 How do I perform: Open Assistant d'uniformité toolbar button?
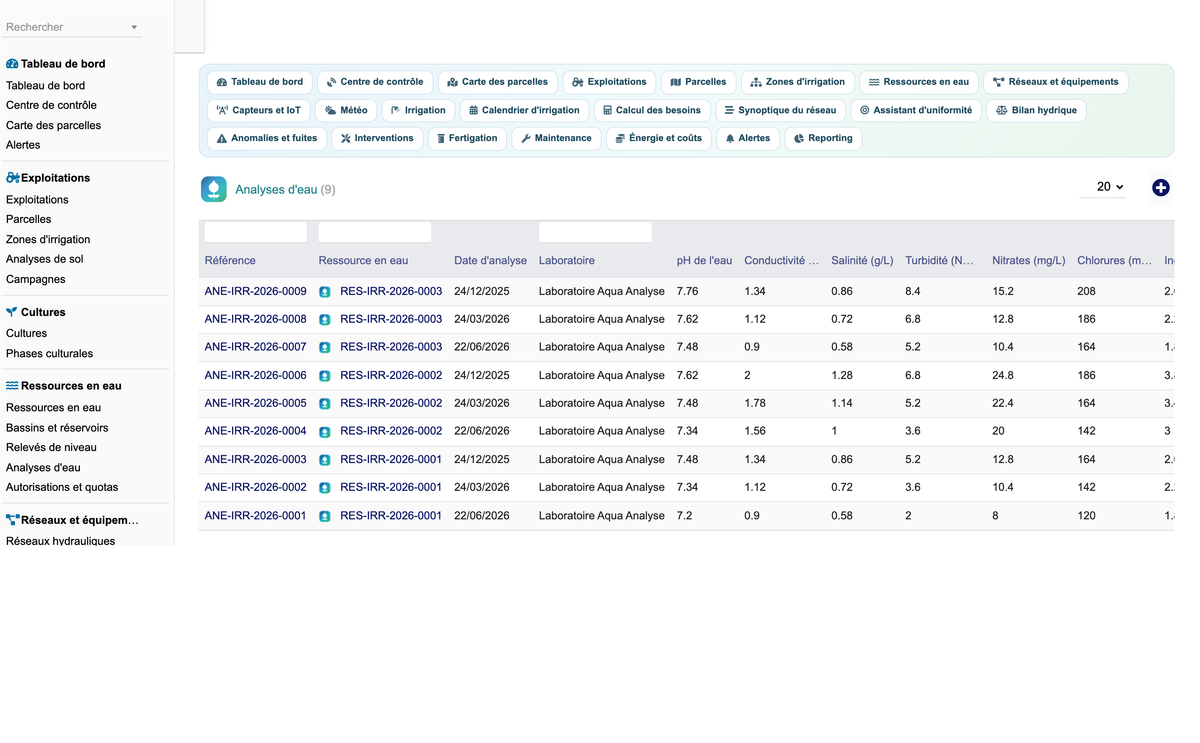(916, 110)
